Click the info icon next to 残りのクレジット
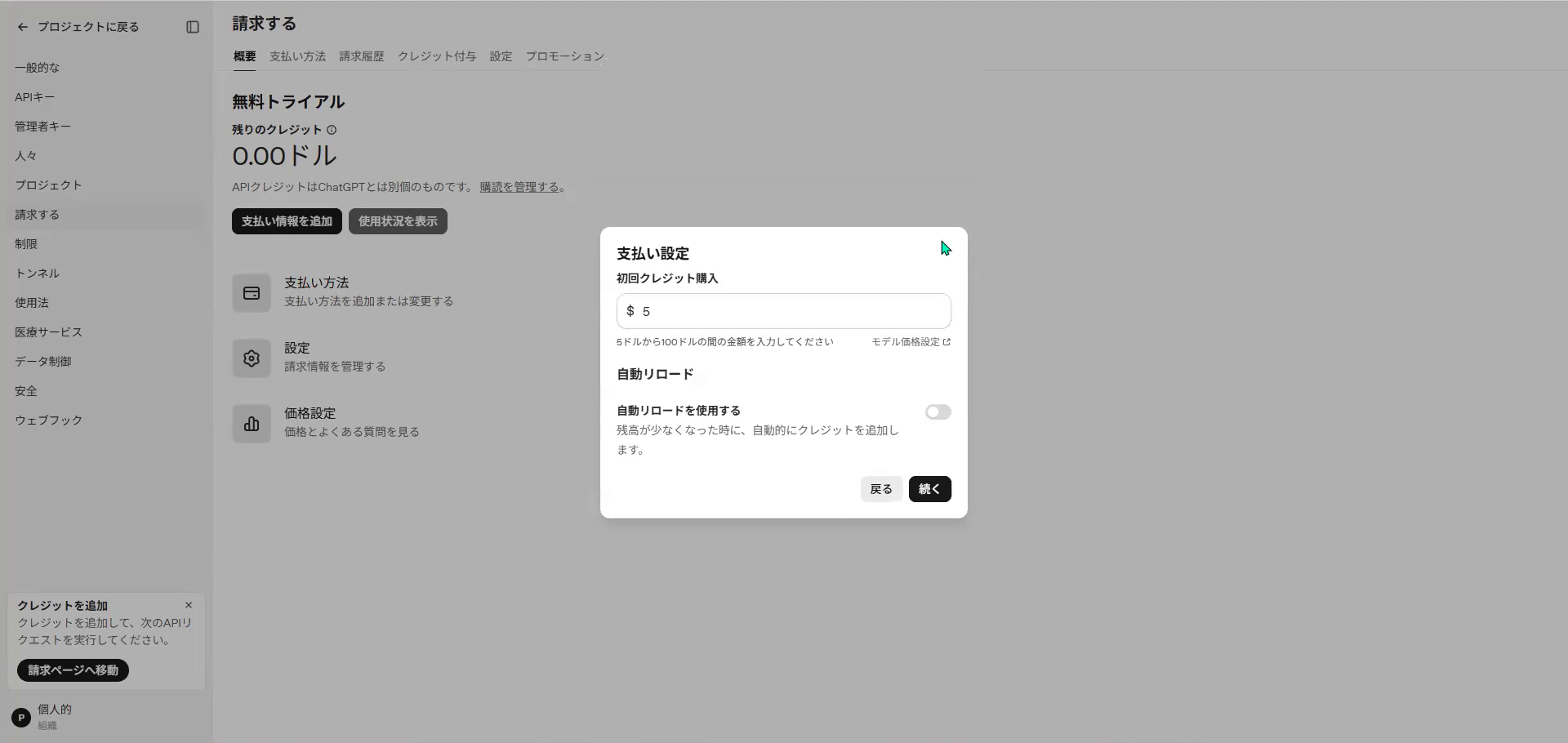The height and width of the screenshot is (743, 1568). (x=332, y=130)
